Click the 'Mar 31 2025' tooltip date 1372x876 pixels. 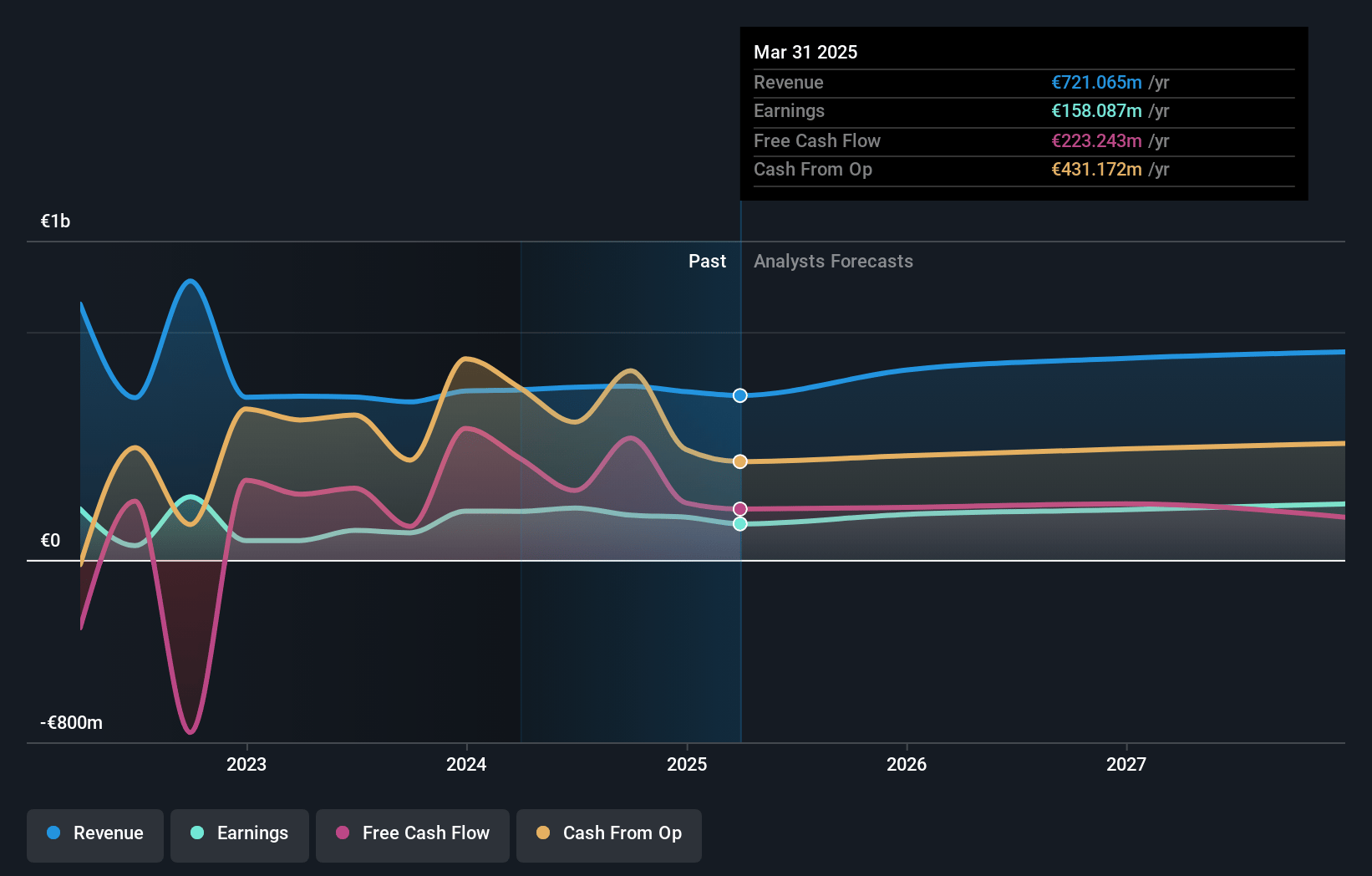pyautogui.click(x=805, y=52)
